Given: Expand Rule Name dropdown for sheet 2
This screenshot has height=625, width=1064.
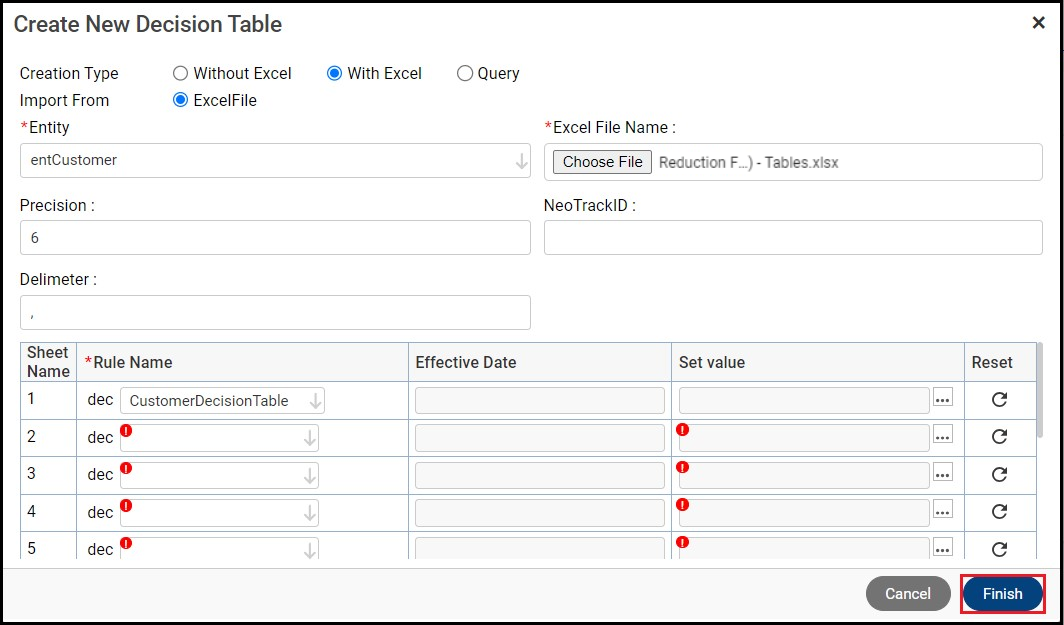Looking at the screenshot, I should [309, 438].
